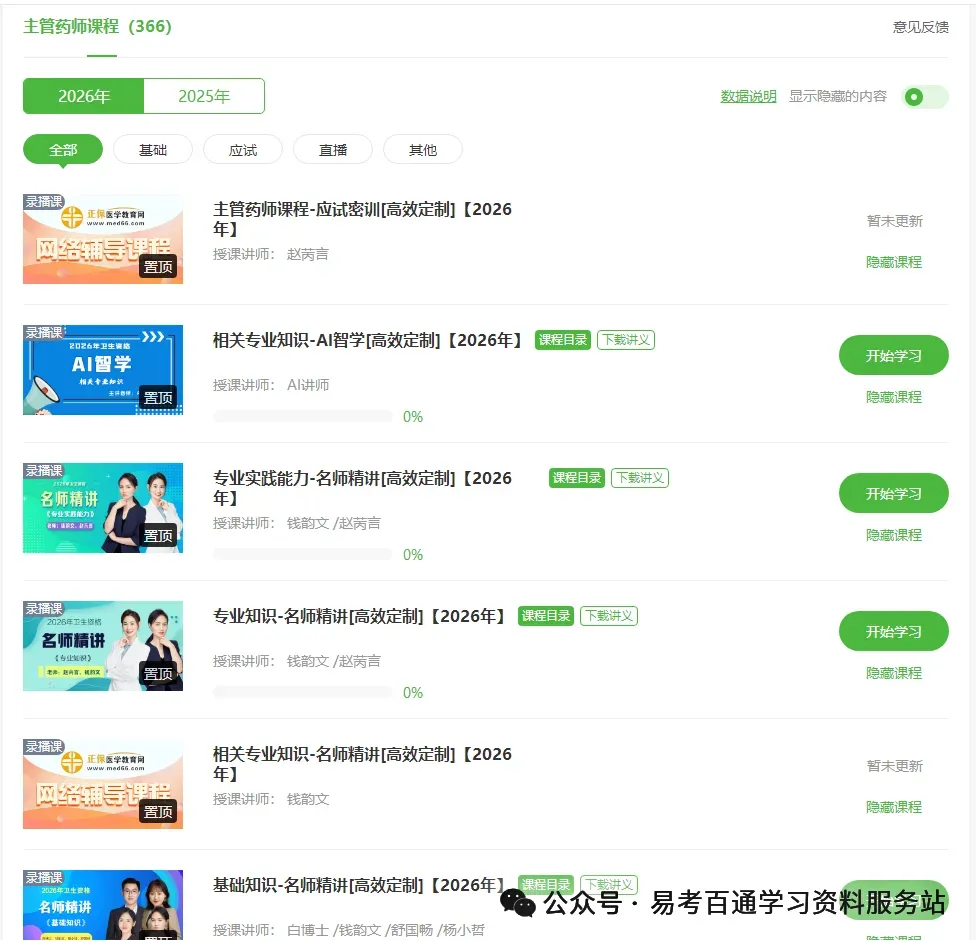Open 课程目录 for AI智学 course
Screen dimensions: 976x941
coord(563,340)
